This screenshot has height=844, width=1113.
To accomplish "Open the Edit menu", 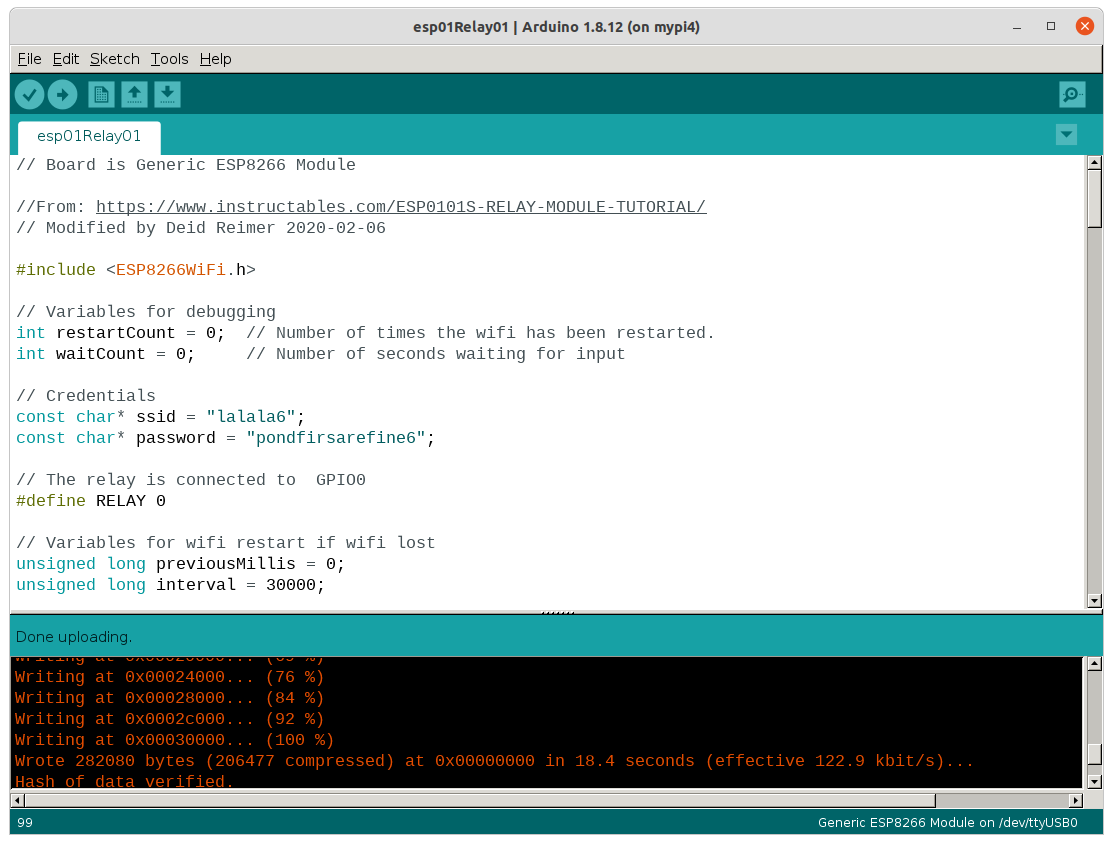I will coord(65,59).
